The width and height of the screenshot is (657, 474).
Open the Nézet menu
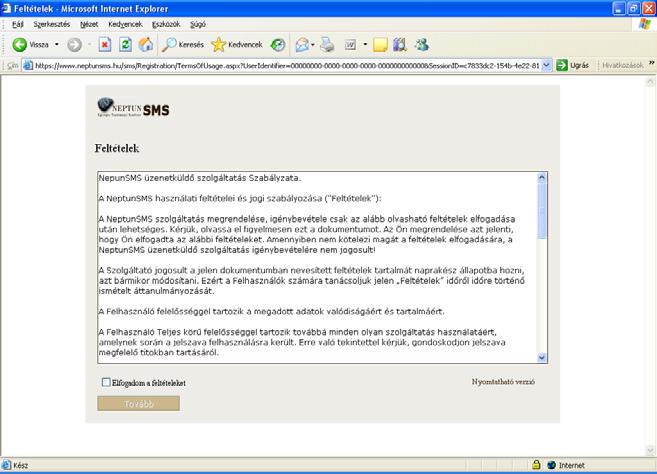(89, 24)
